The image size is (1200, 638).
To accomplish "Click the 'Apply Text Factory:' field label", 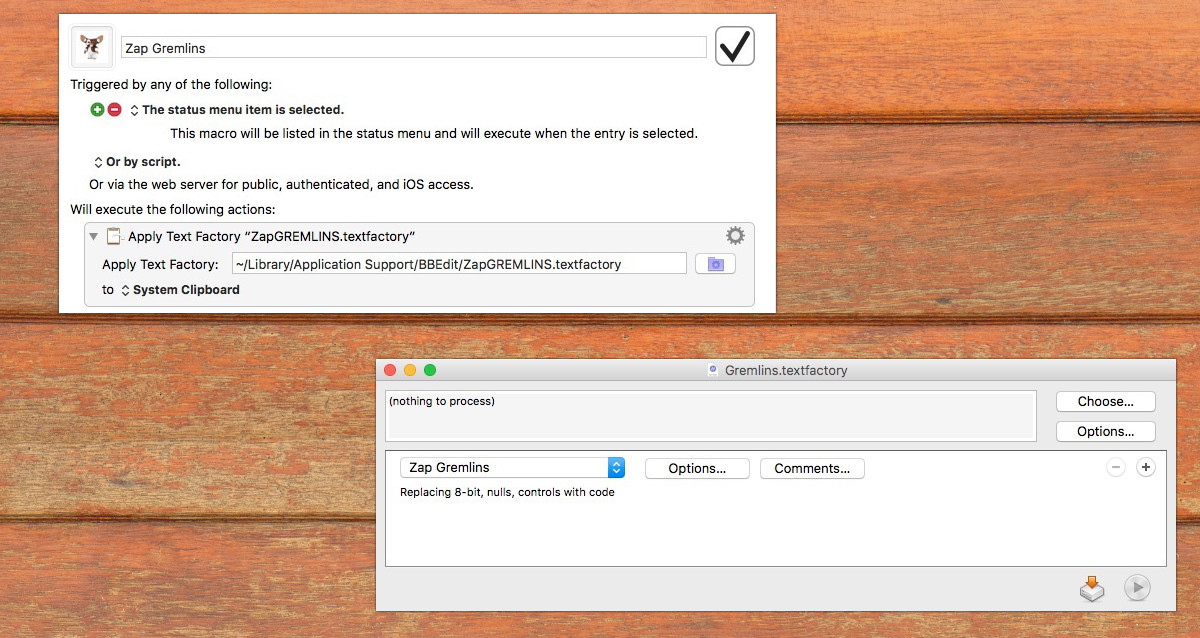I will pyautogui.click(x=160, y=265).
